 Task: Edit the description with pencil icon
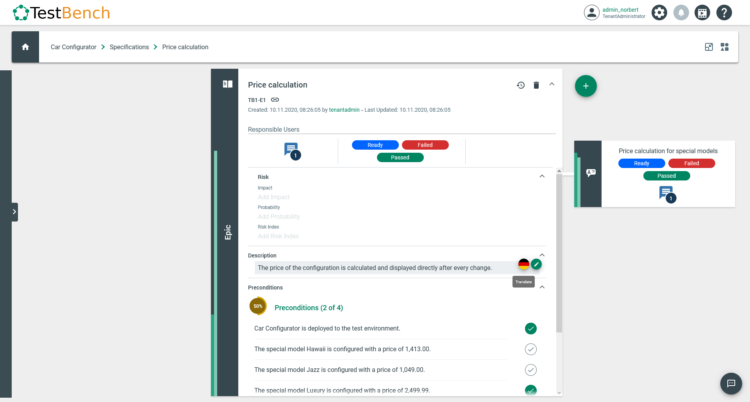click(536, 264)
